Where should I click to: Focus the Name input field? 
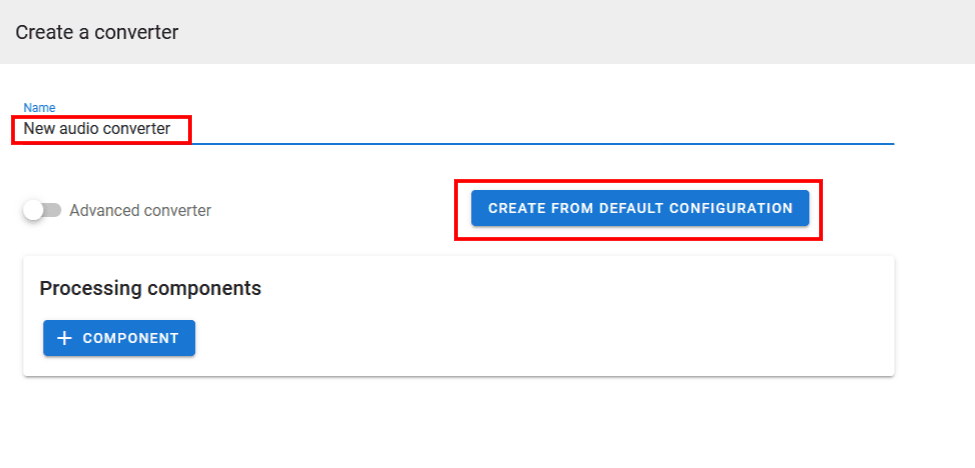(x=500, y=129)
